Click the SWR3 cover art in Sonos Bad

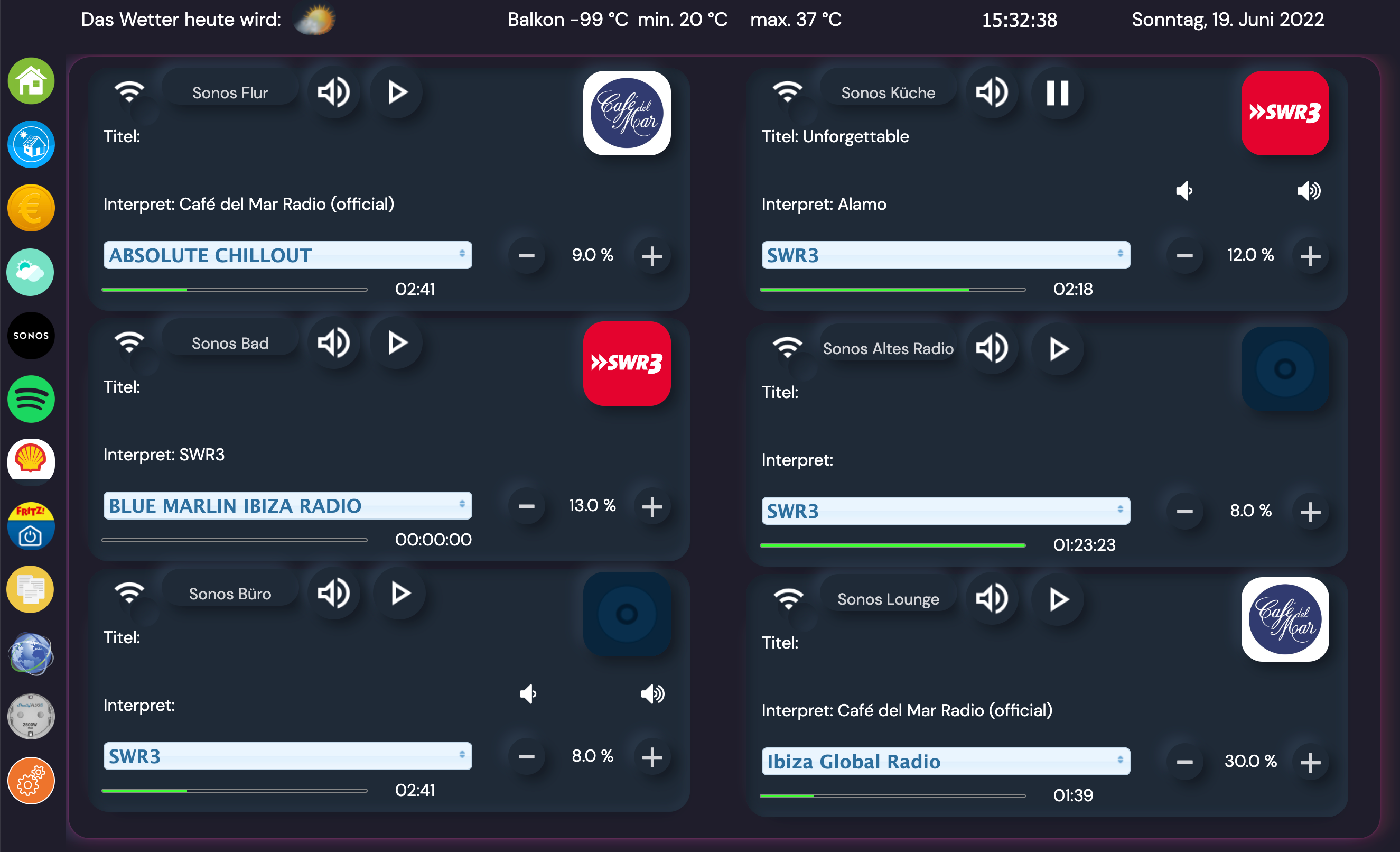[627, 364]
